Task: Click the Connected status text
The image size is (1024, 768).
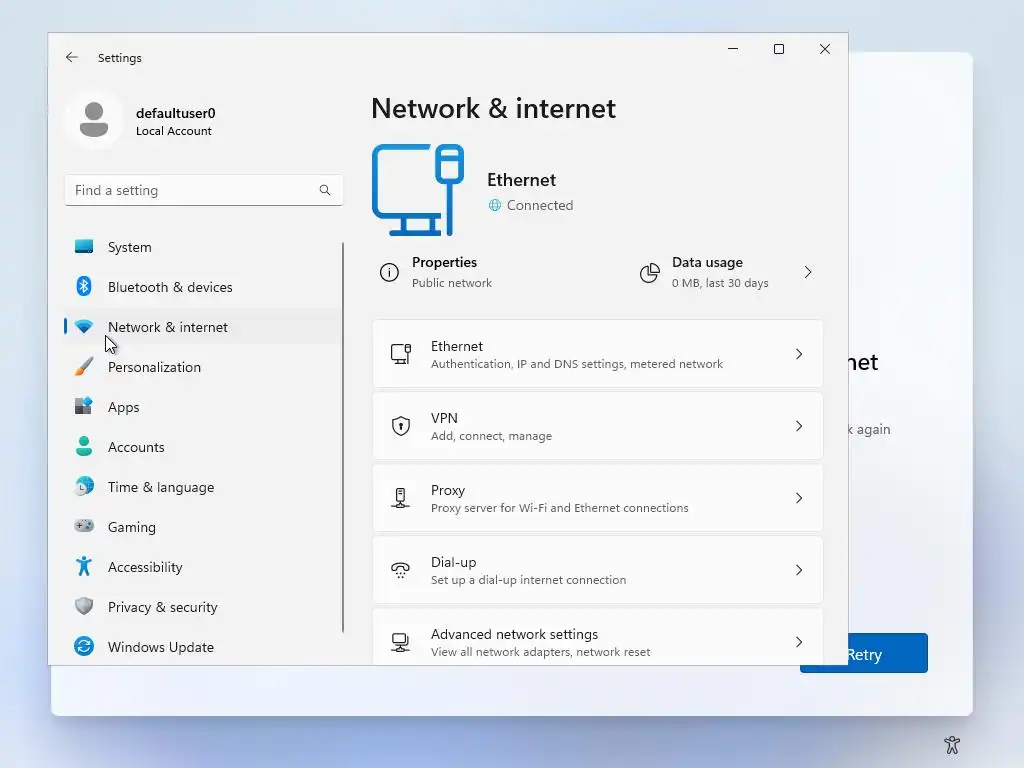Action: click(x=540, y=205)
